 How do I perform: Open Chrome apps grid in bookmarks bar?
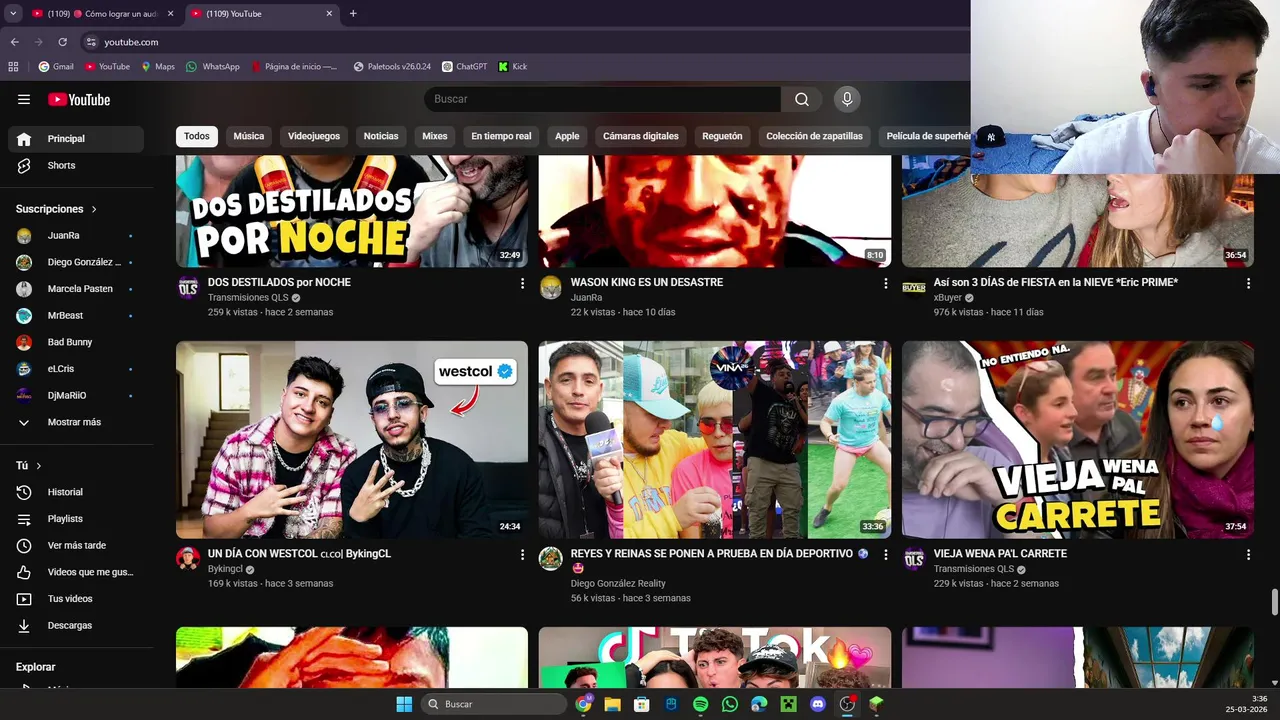coord(13,67)
